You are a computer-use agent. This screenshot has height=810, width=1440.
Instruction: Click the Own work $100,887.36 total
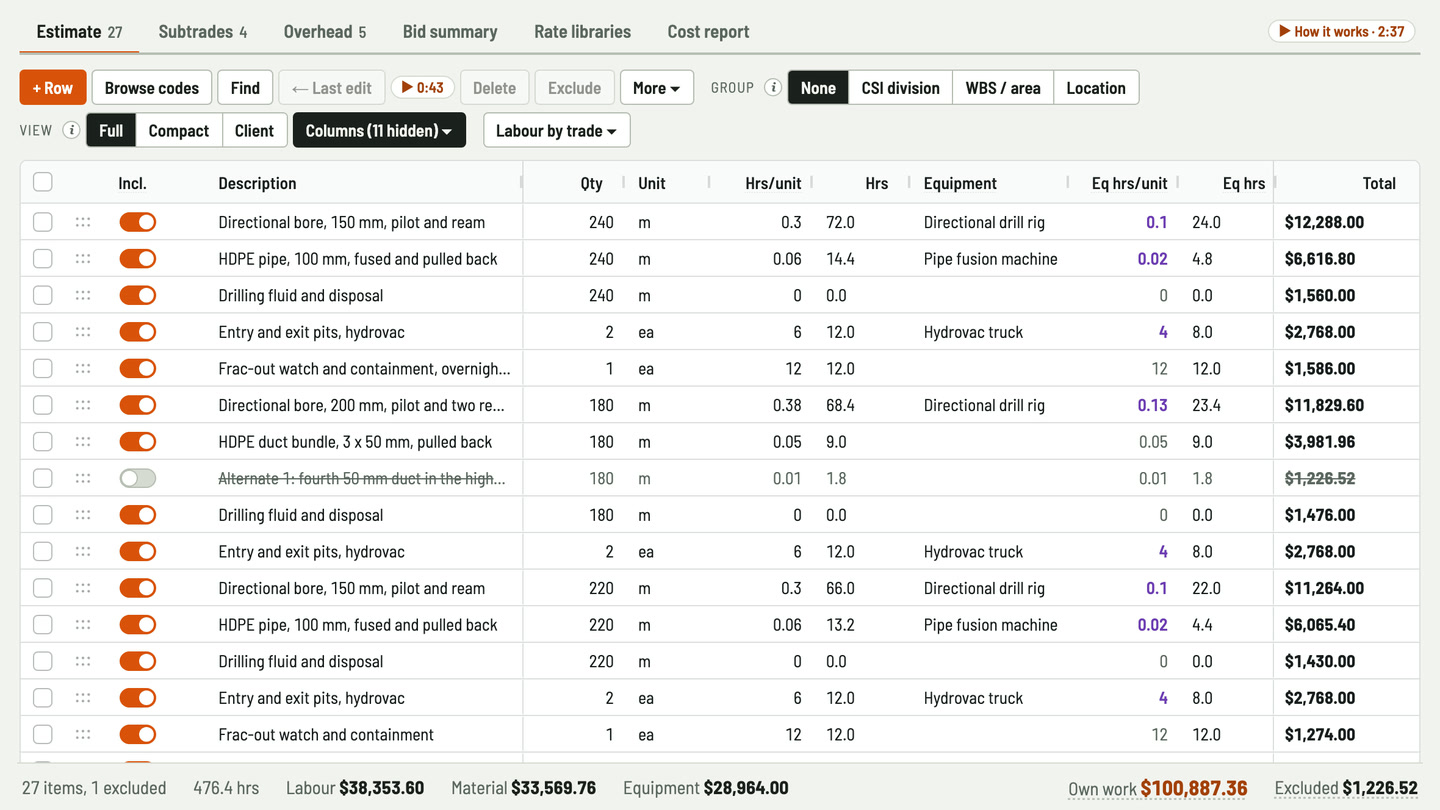[x=1158, y=788]
